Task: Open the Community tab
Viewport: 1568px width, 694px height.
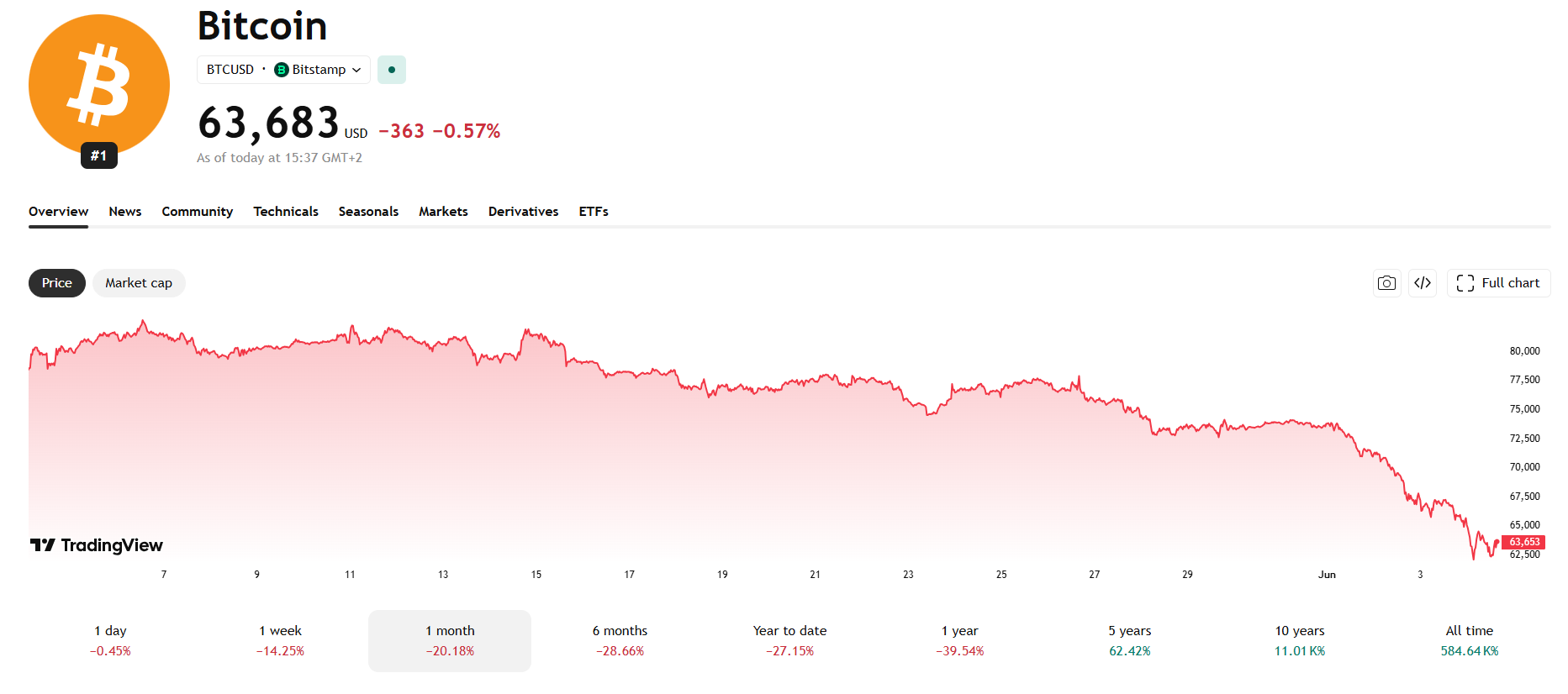Action: [198, 212]
